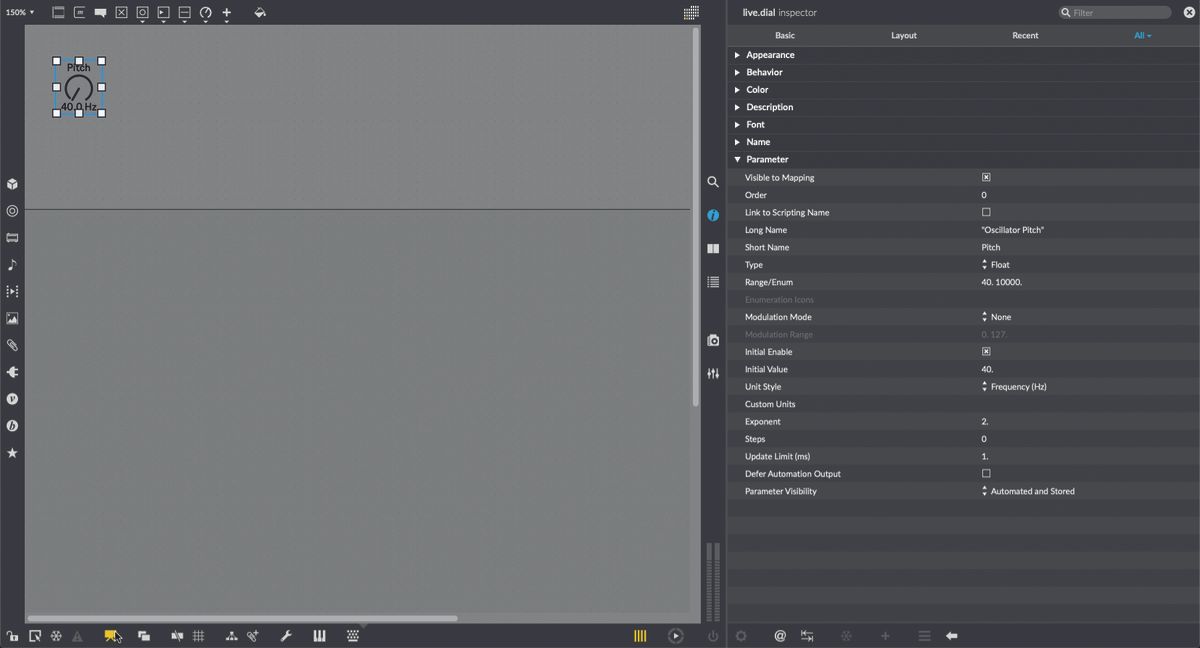
Task: Open the file attachments paperclip icon
Action: coord(12,345)
